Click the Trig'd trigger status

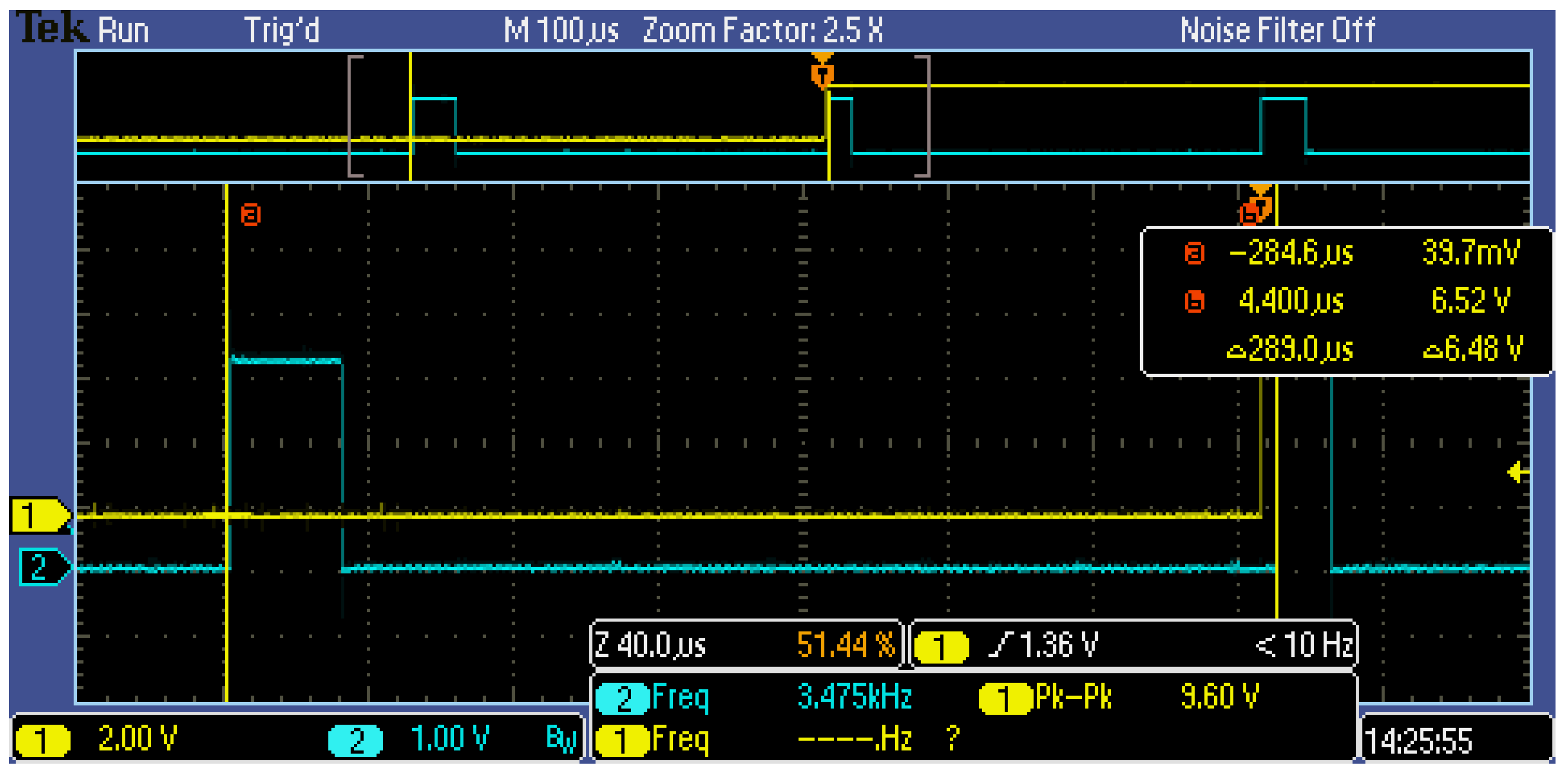[281, 30]
